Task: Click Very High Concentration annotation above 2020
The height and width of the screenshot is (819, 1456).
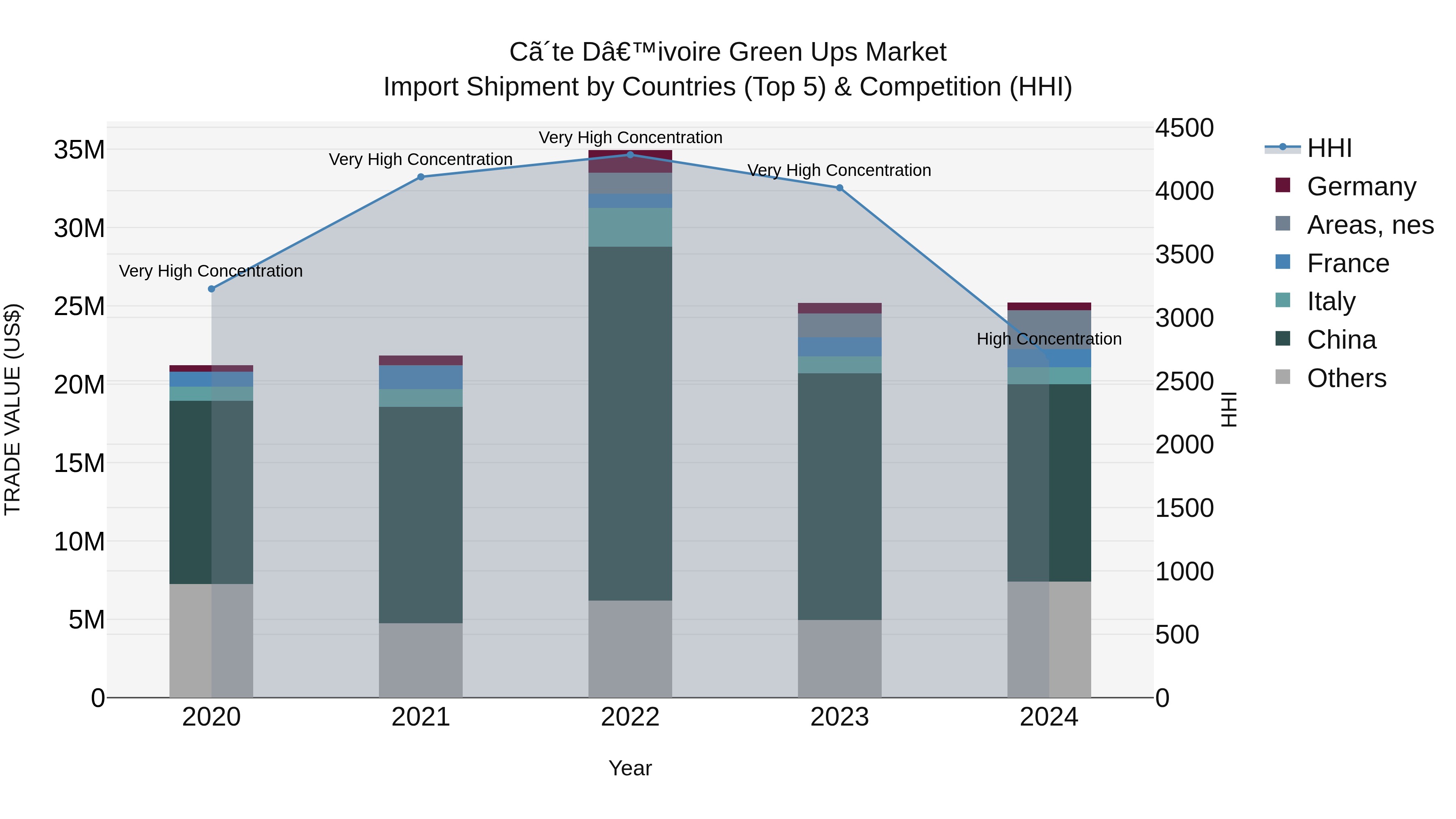Action: coord(211,271)
